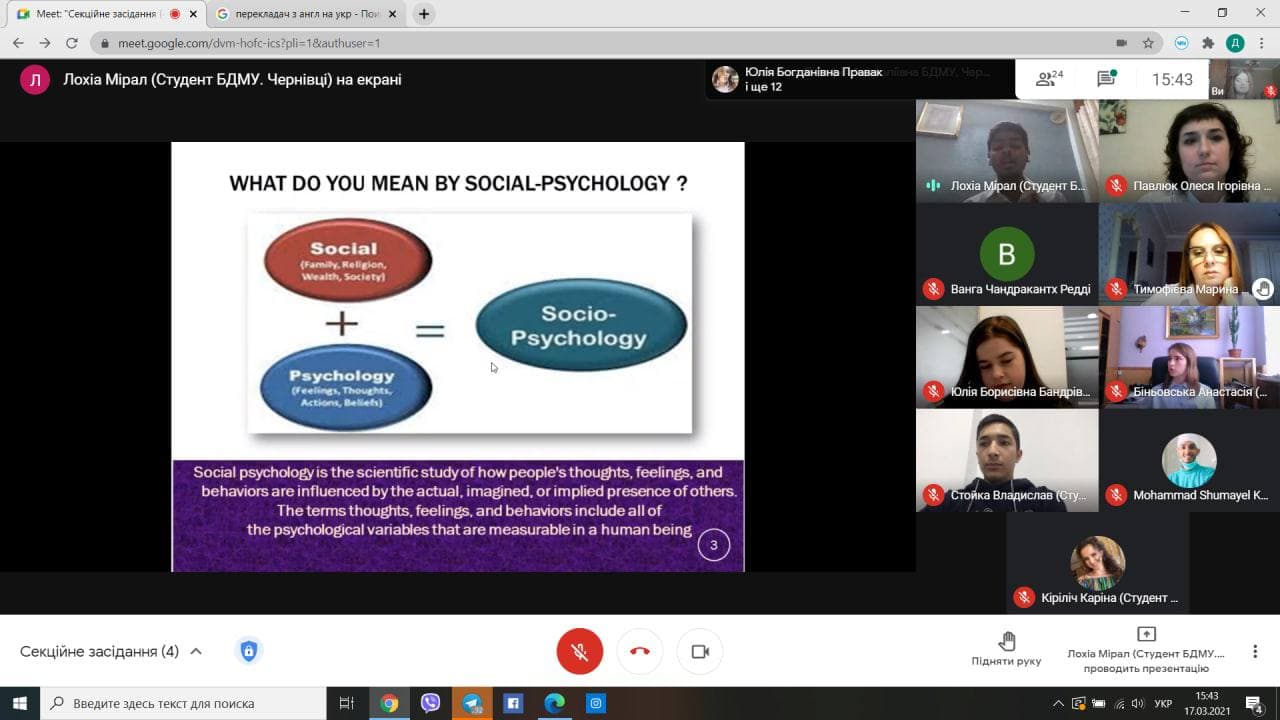Click the slide title about Social-Psychology
This screenshot has width=1280, height=720.
click(x=458, y=183)
